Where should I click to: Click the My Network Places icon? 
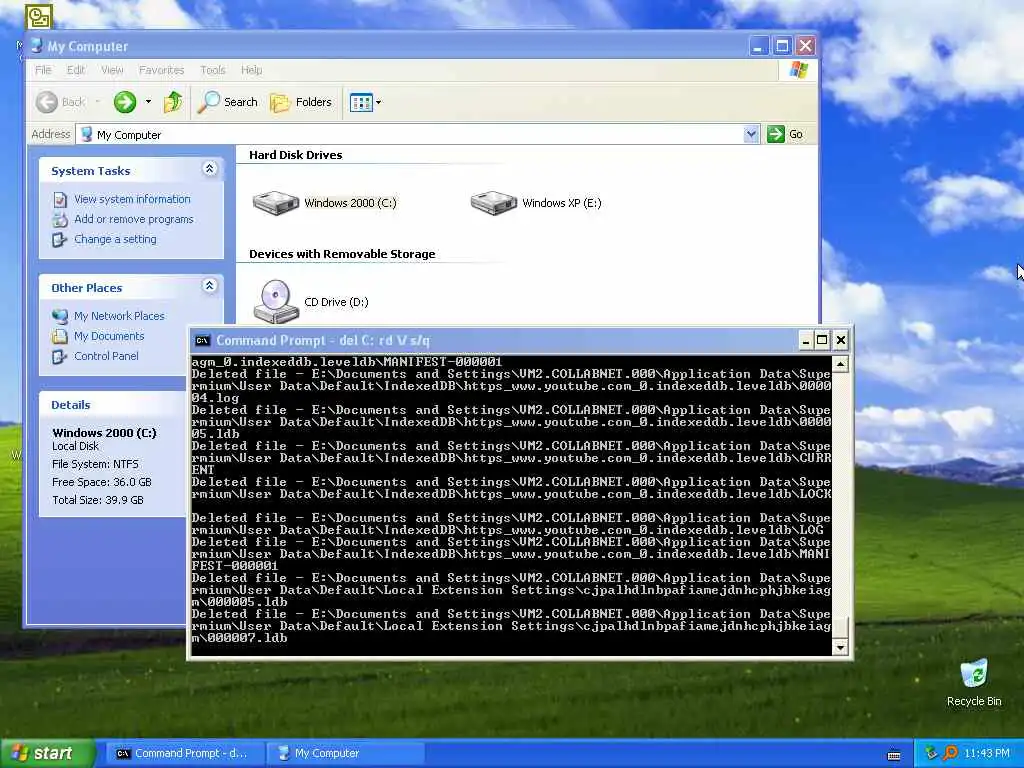pos(60,316)
